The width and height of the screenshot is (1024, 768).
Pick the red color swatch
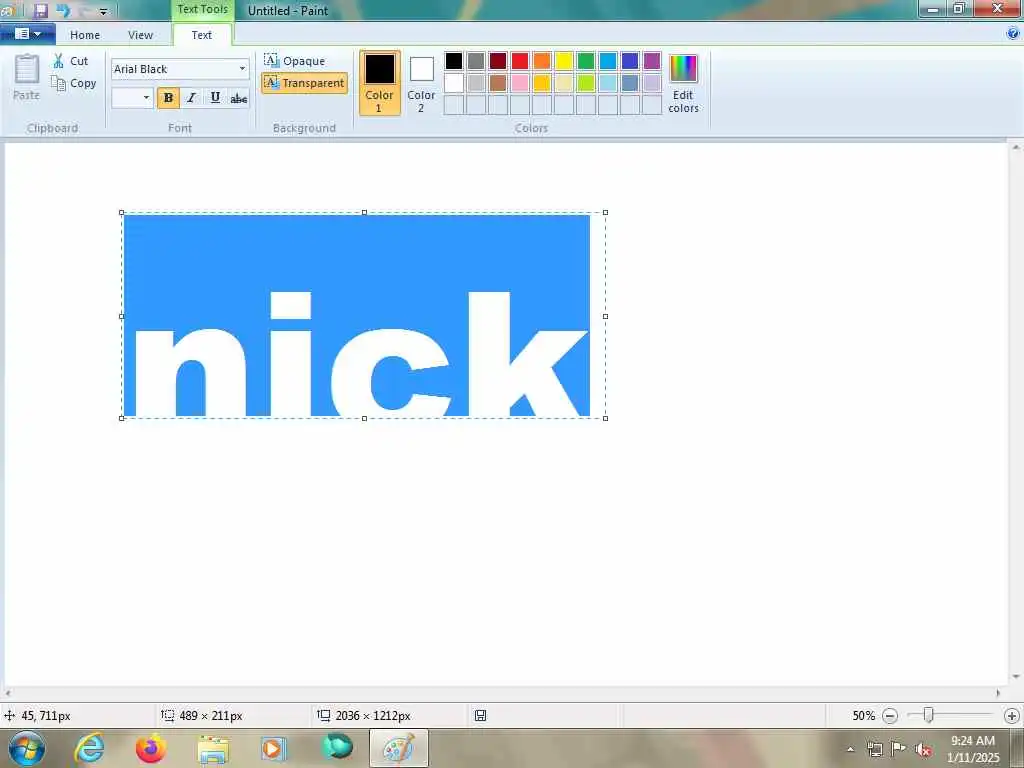tap(520, 61)
